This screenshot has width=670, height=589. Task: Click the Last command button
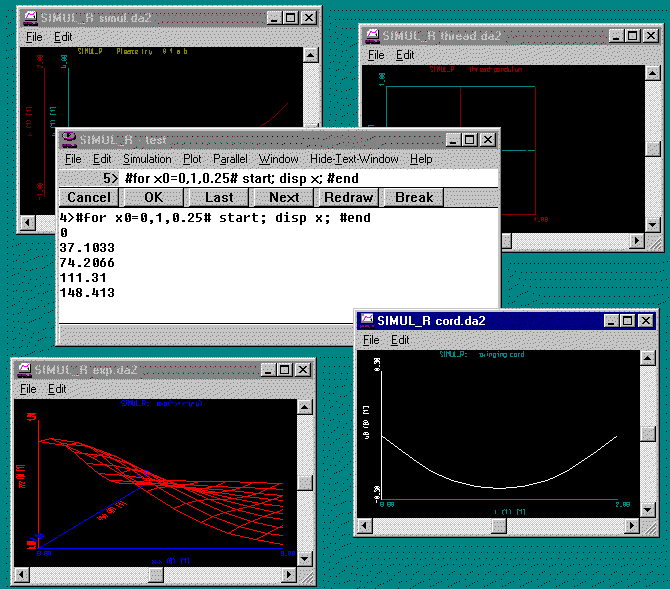pos(219,197)
